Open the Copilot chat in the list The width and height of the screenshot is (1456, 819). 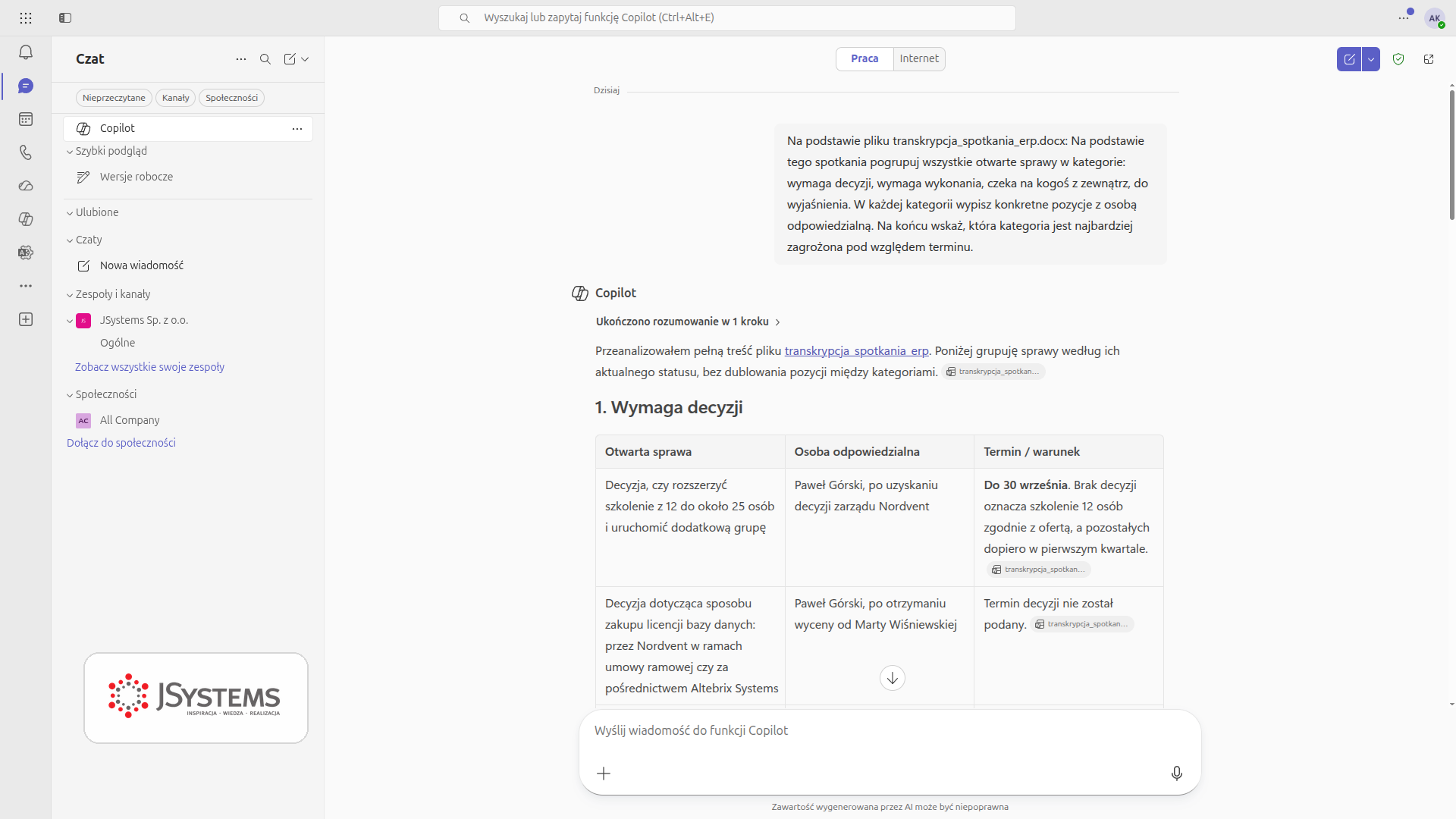tap(188, 129)
